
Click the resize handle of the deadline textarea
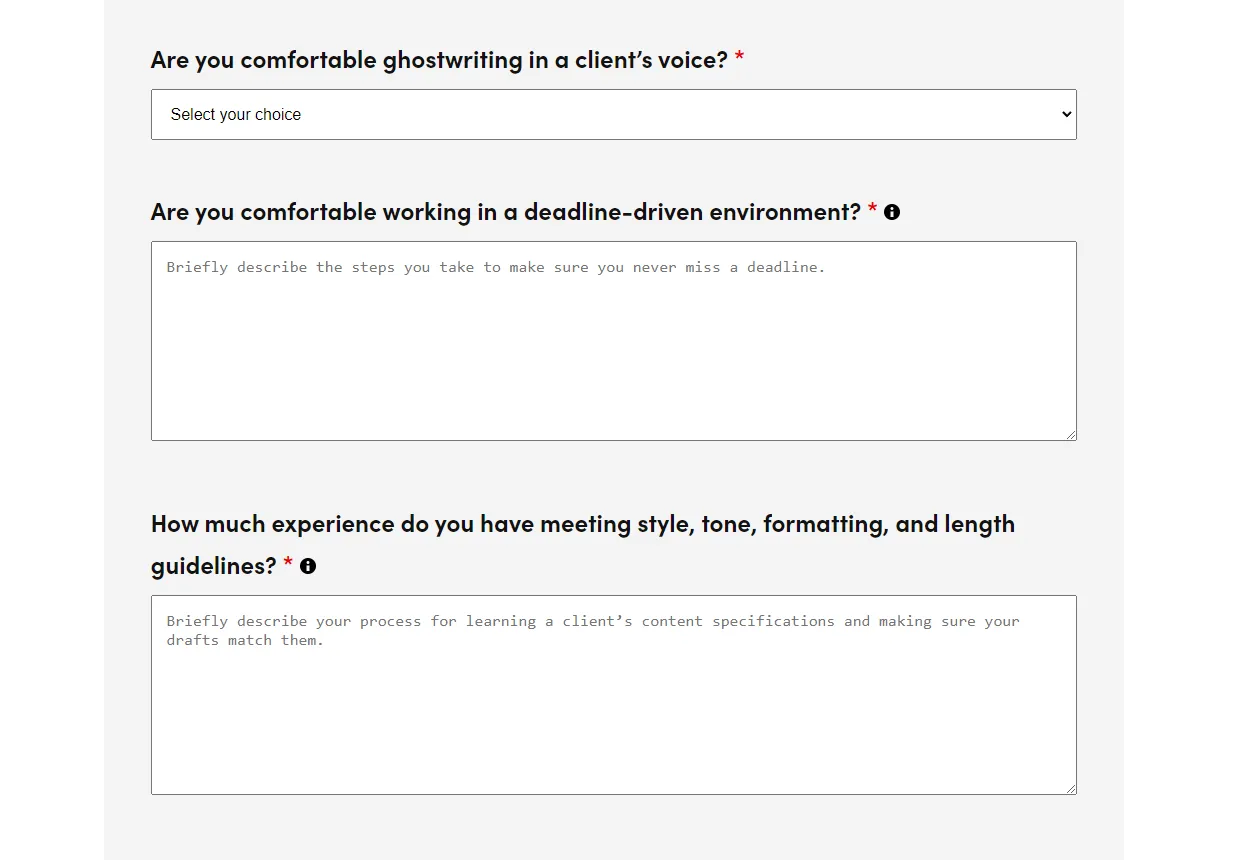tap(1071, 434)
